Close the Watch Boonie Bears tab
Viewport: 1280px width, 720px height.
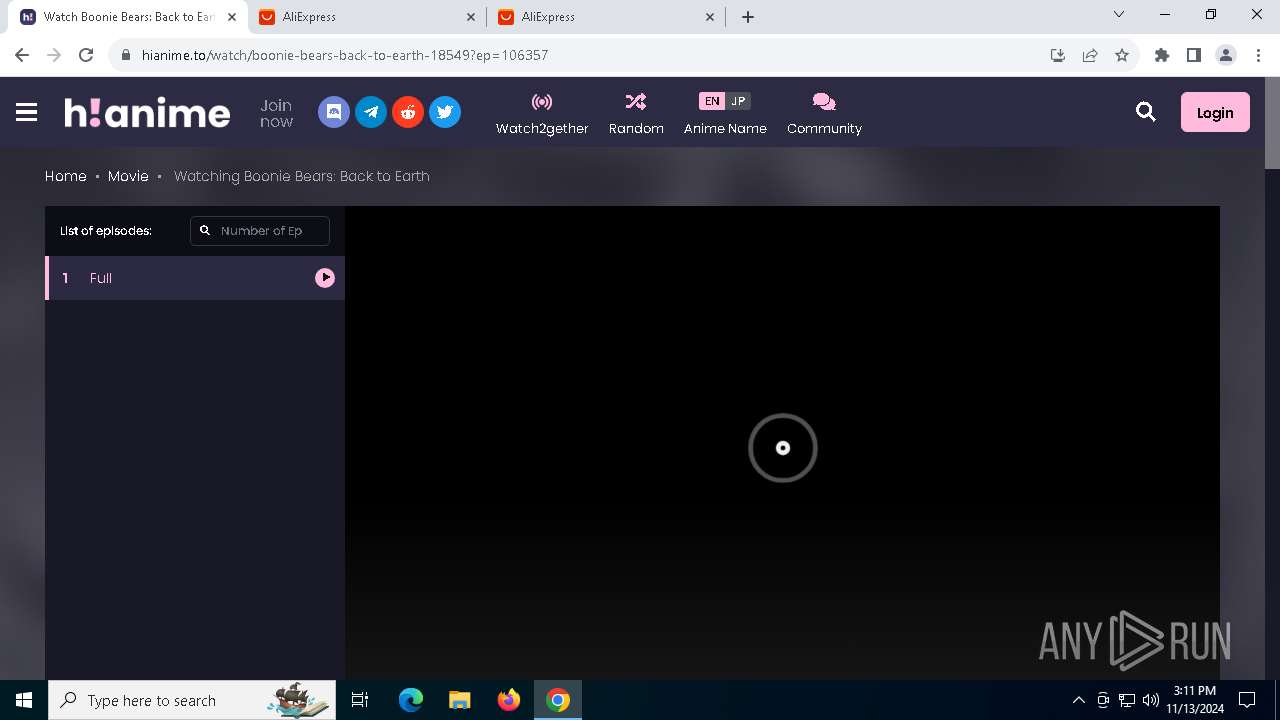click(x=232, y=17)
